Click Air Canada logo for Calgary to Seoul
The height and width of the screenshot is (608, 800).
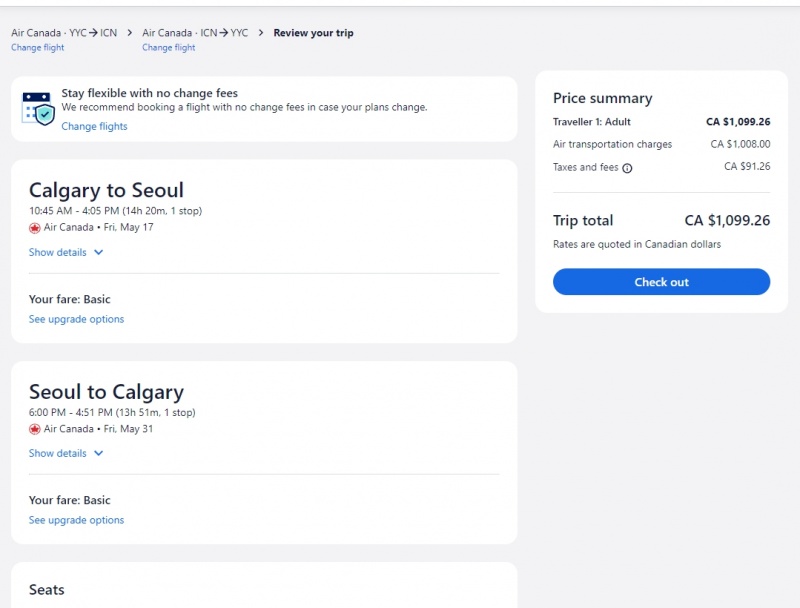click(x=35, y=228)
